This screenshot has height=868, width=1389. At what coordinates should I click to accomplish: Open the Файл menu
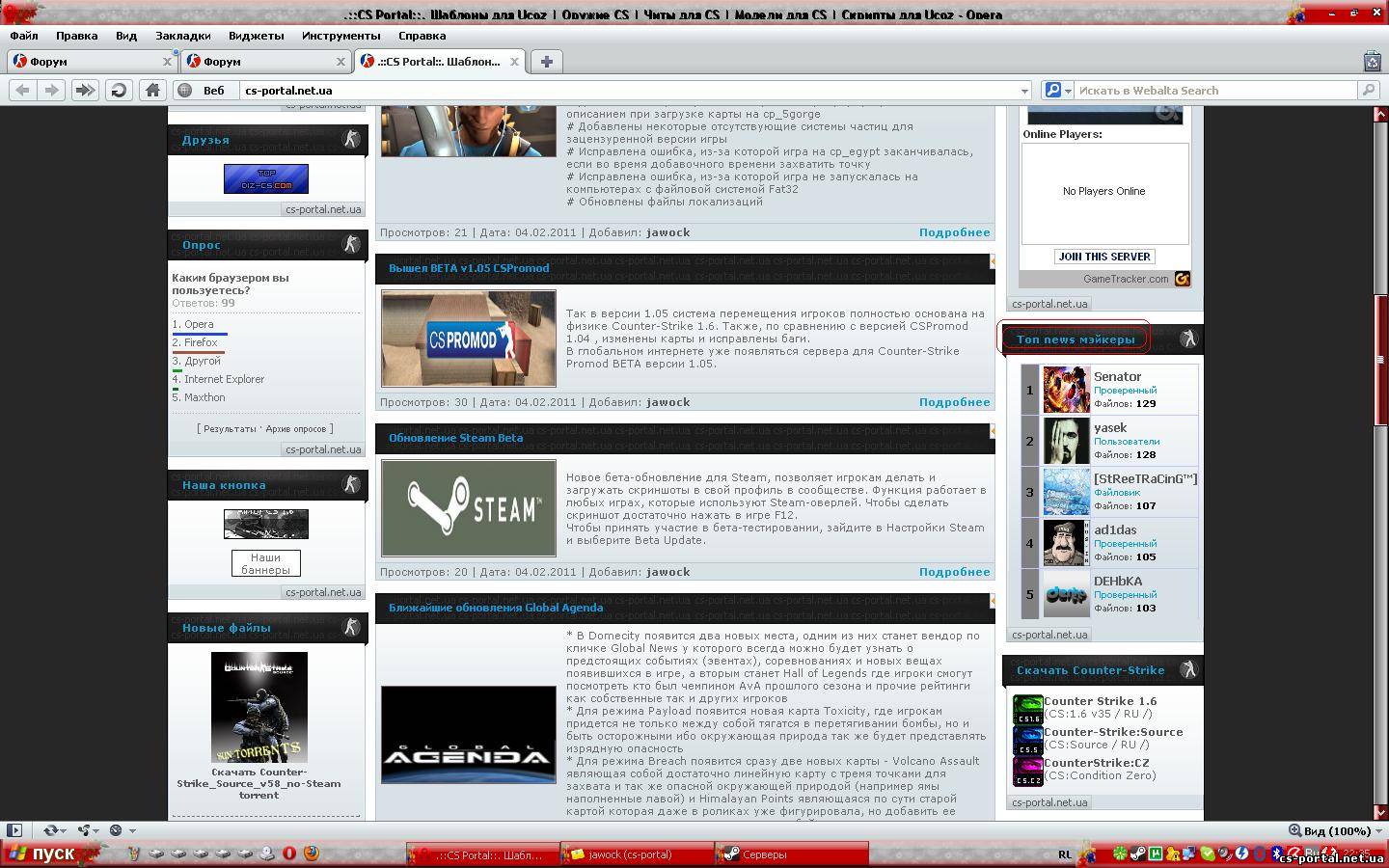(x=24, y=36)
